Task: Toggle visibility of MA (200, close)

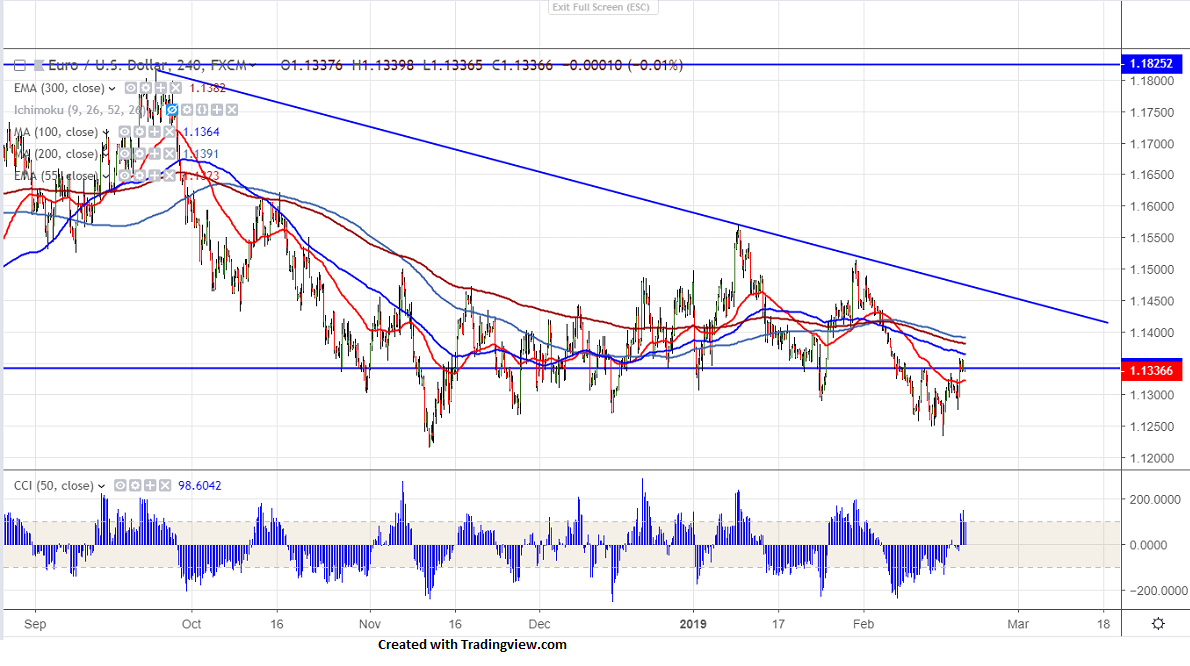Action: click(124, 154)
